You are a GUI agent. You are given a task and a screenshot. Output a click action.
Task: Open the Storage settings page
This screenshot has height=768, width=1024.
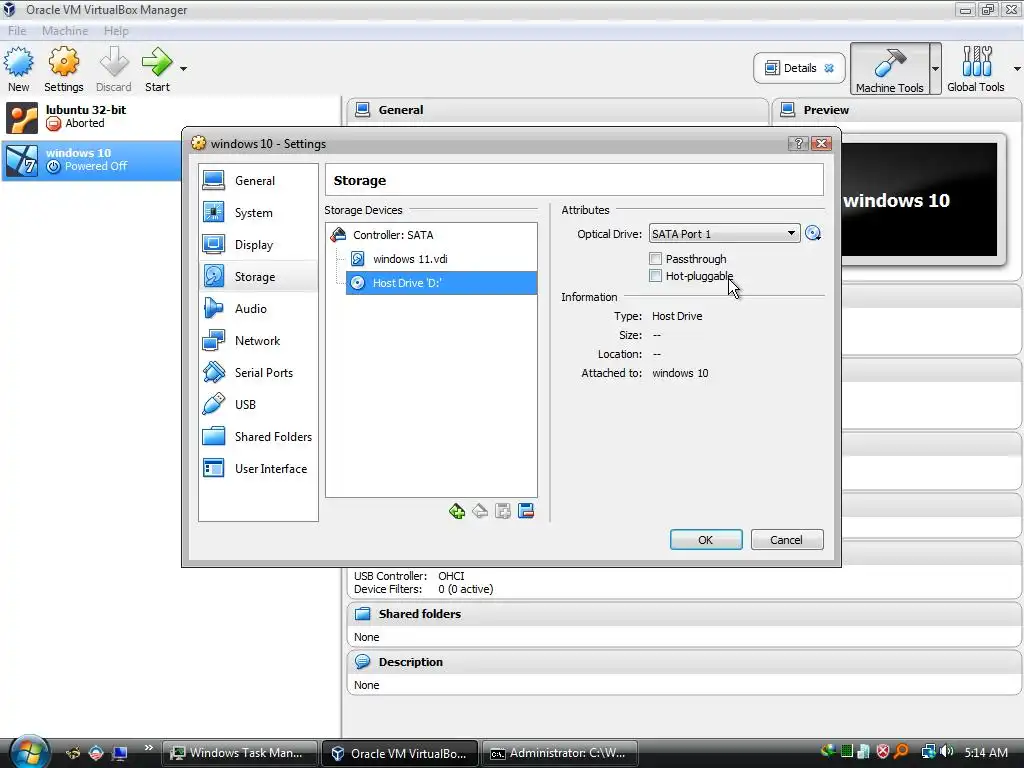pyautogui.click(x=258, y=277)
